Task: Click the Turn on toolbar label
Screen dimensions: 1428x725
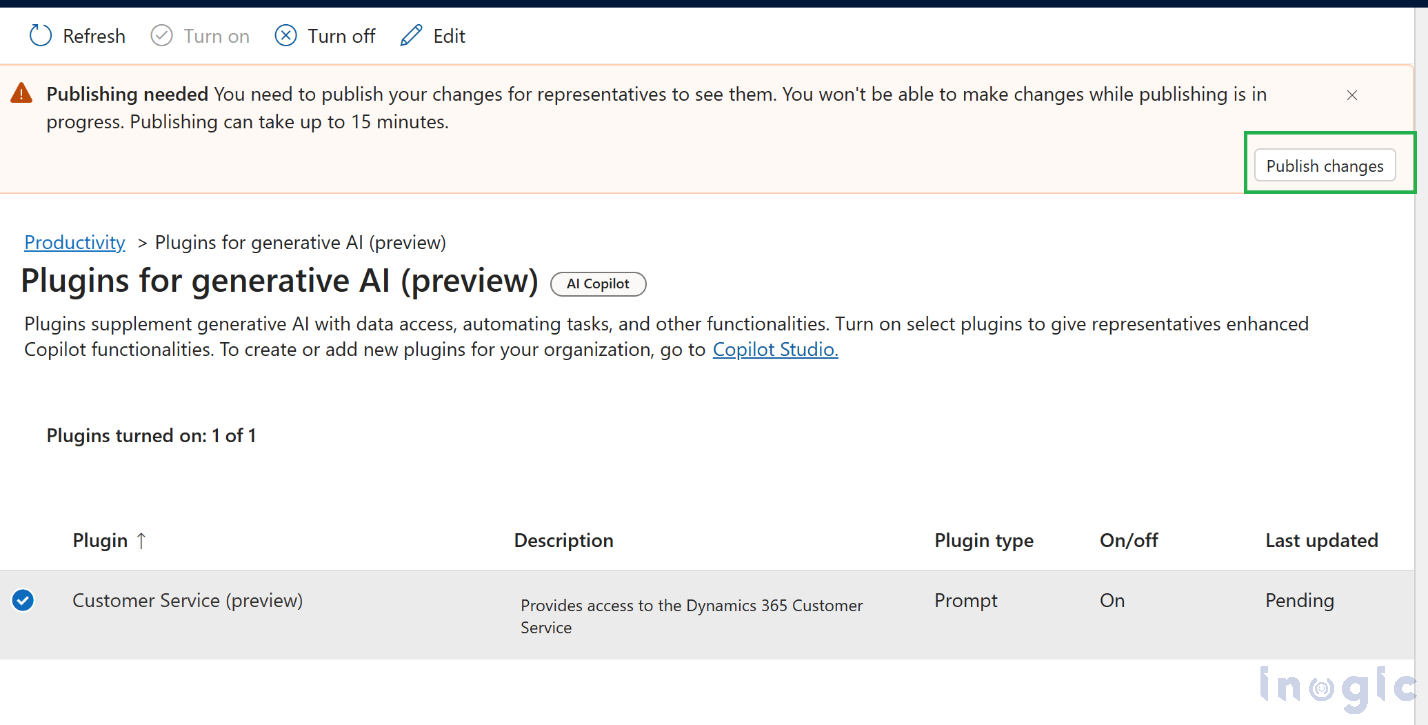Action: 217,36
